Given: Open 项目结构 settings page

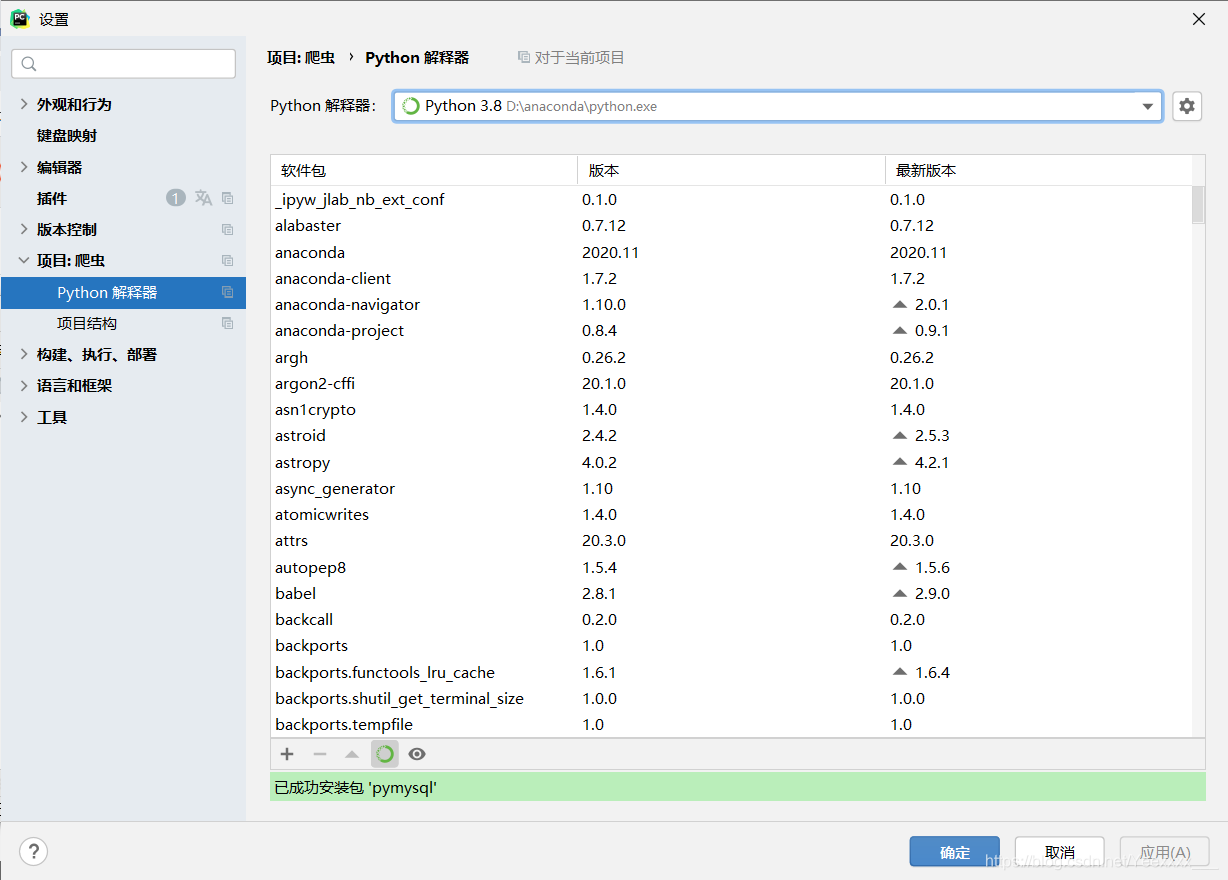Looking at the screenshot, I should point(87,323).
